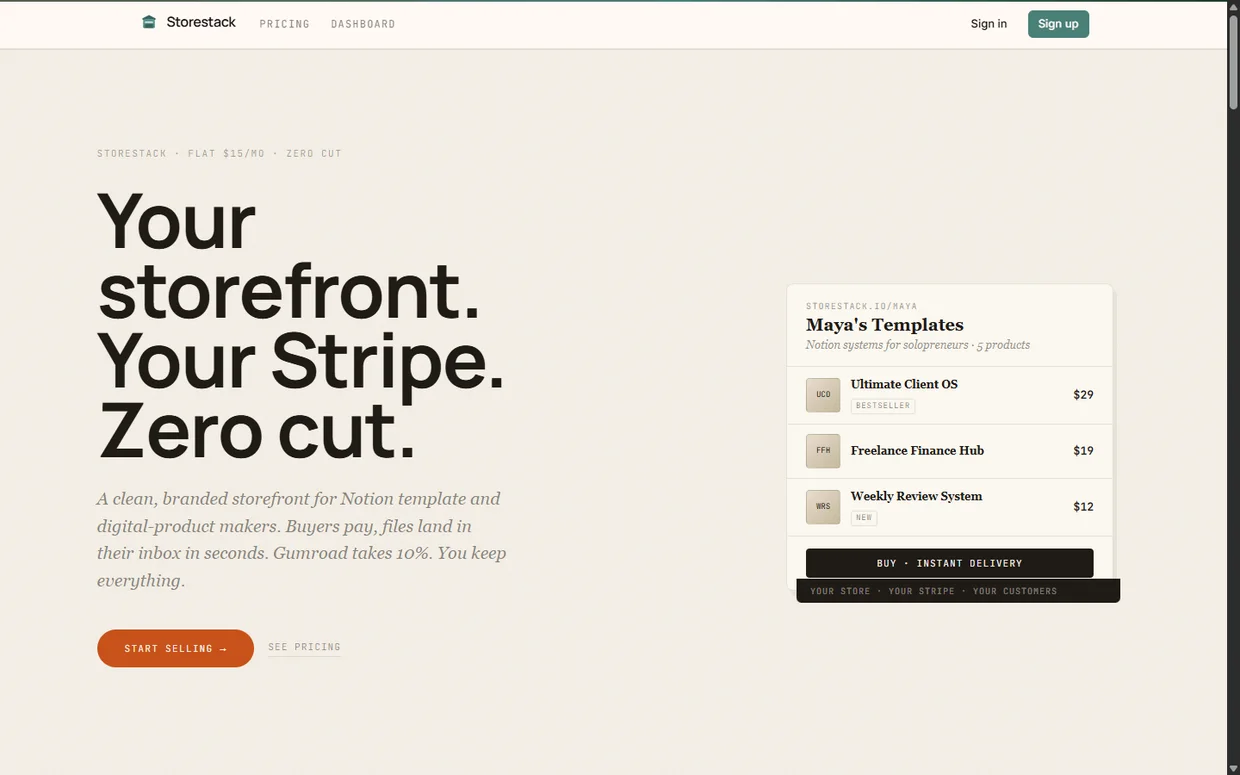Click the Sign in link

click(988, 24)
